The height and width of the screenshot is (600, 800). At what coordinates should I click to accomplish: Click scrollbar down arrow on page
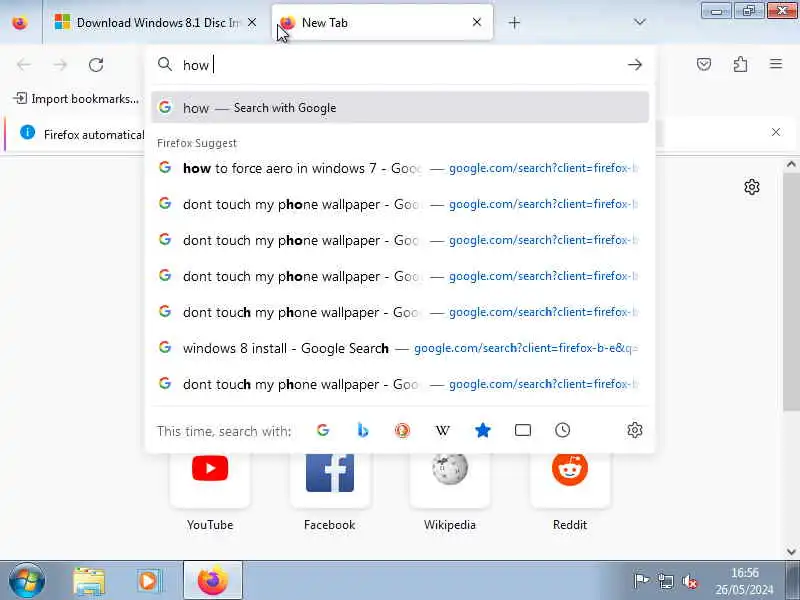(x=791, y=552)
